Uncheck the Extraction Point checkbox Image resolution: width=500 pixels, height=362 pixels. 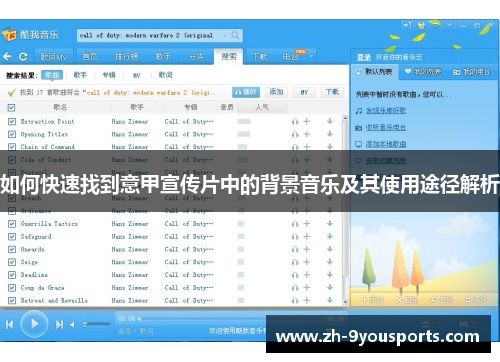[12, 121]
